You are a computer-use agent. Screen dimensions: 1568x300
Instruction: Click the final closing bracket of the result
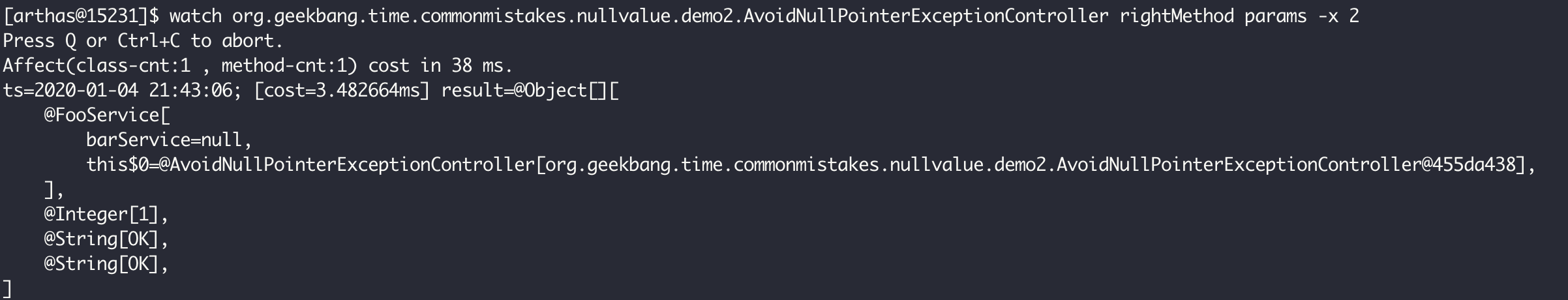coord(7,288)
